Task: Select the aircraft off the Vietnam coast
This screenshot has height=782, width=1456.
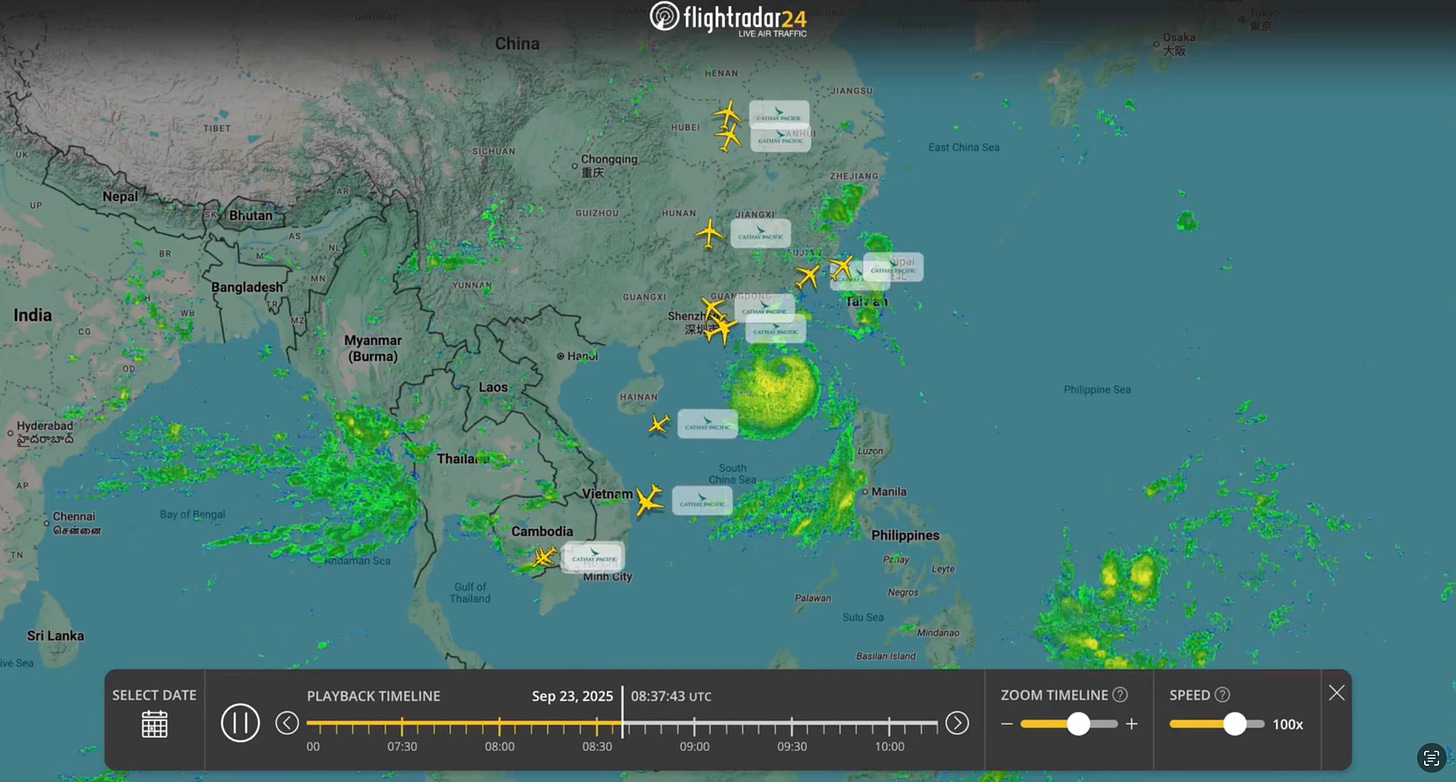Action: pos(649,500)
